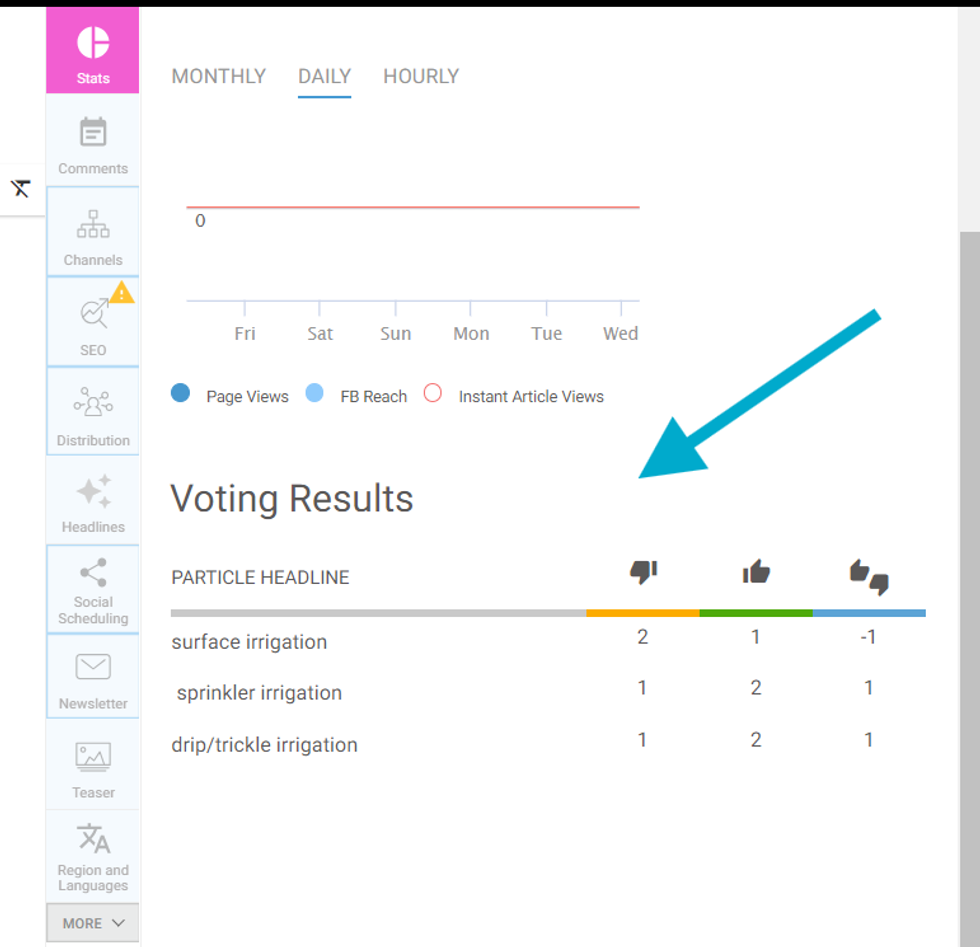This screenshot has width=980, height=947.
Task: Select the DAILY tab
Action: [324, 76]
